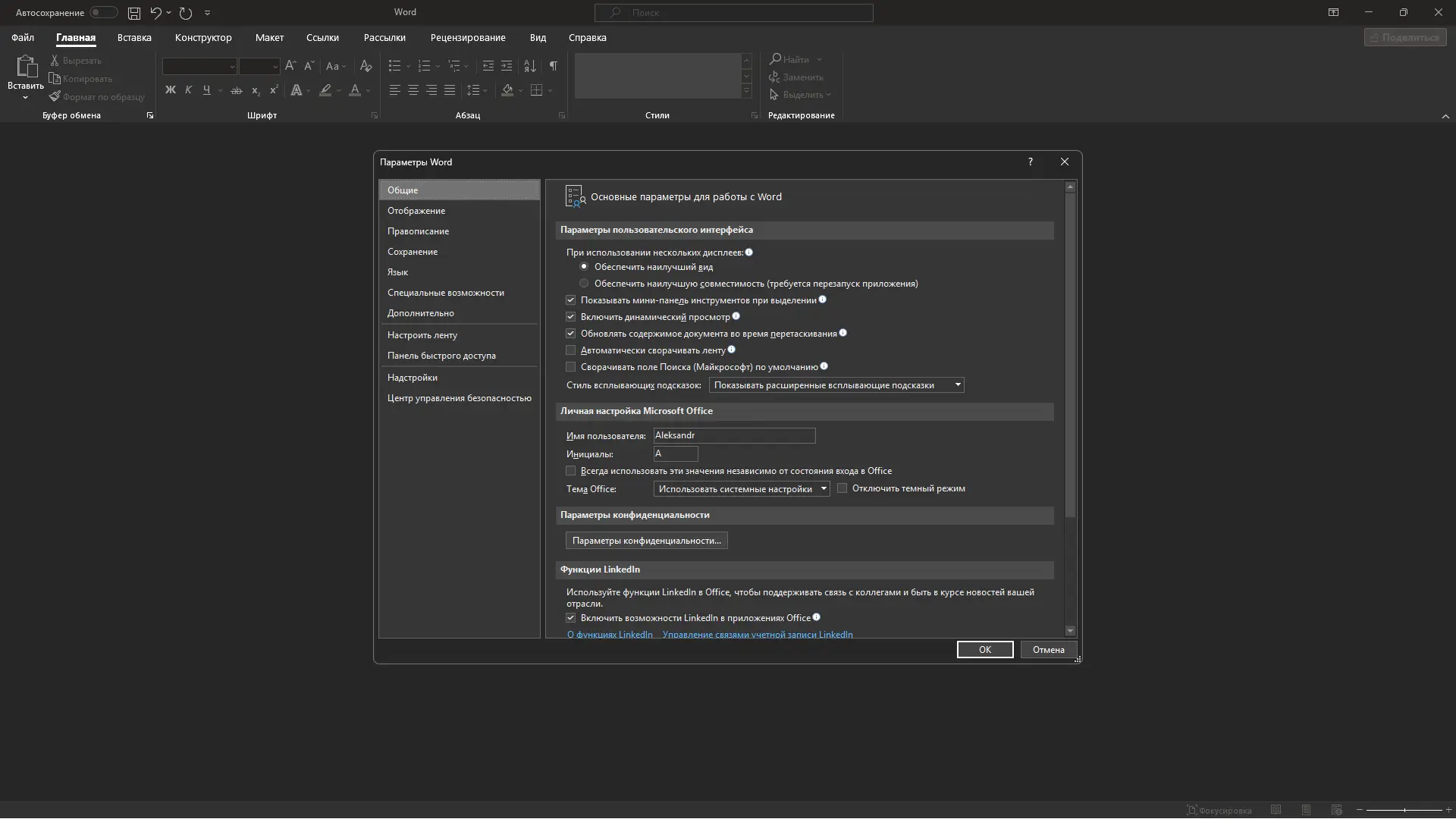Enable Автоматически сворачивать ленту checkbox
Image resolution: width=1456 pixels, height=819 pixels.
tap(571, 350)
